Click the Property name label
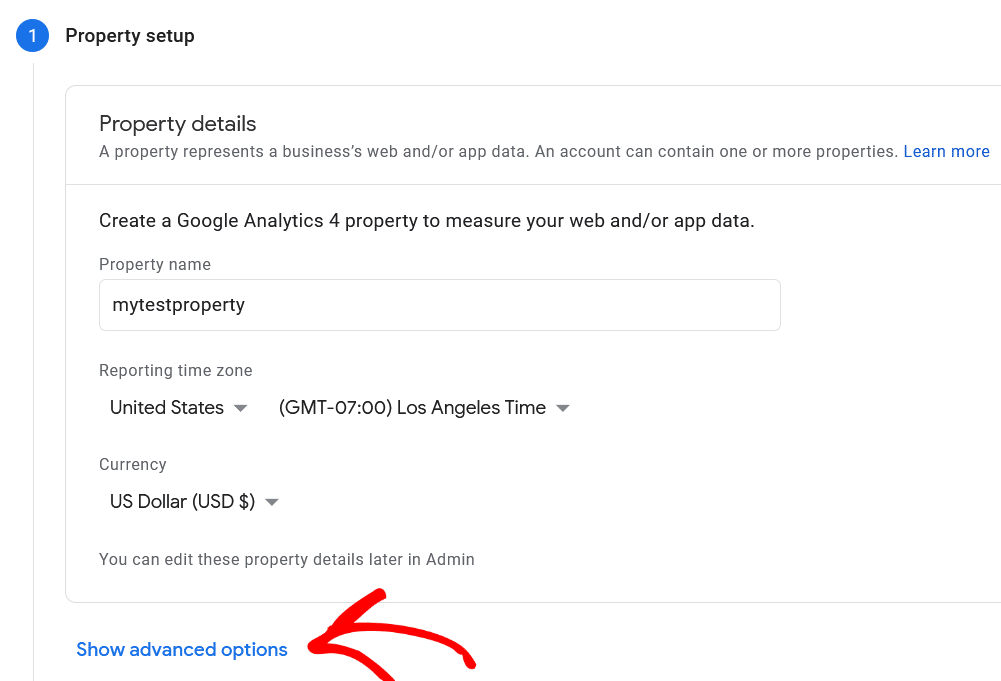The width and height of the screenshot is (1001, 681). [155, 265]
